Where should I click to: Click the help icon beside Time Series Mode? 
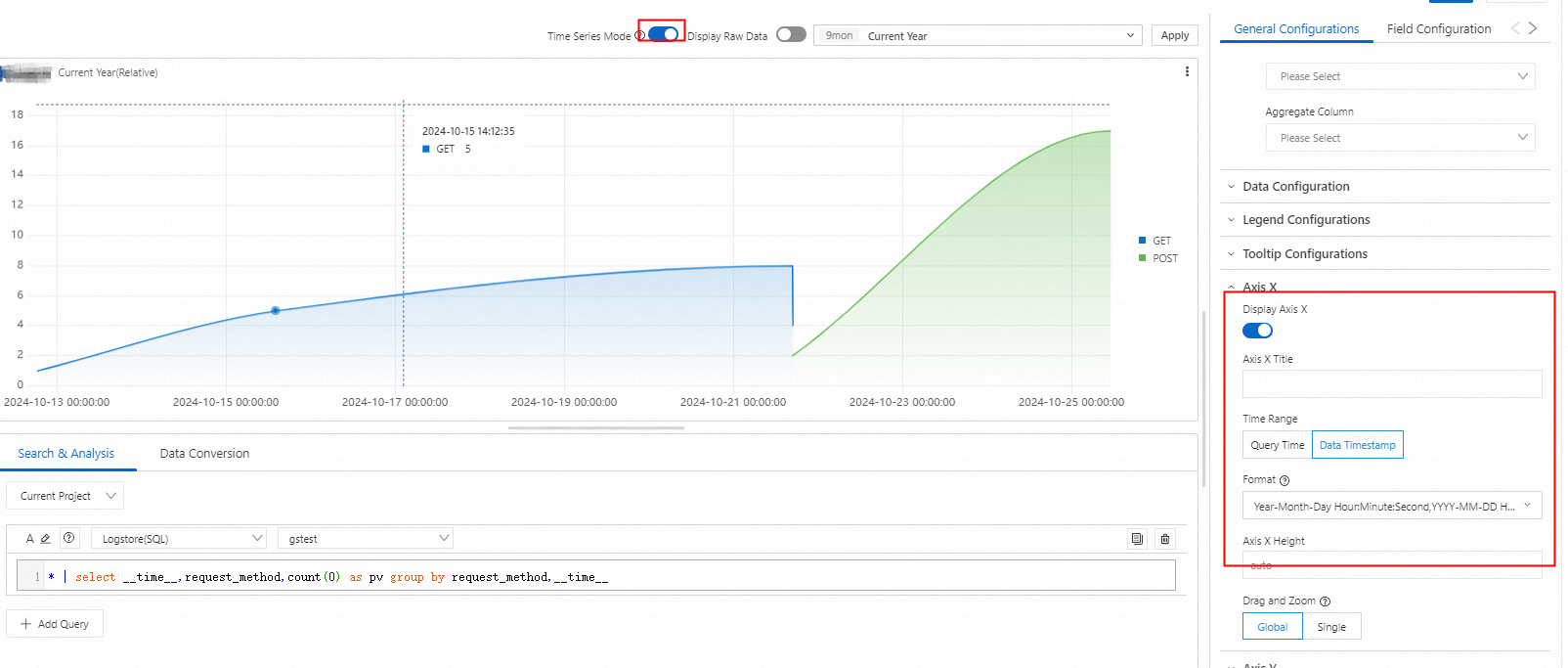[639, 35]
